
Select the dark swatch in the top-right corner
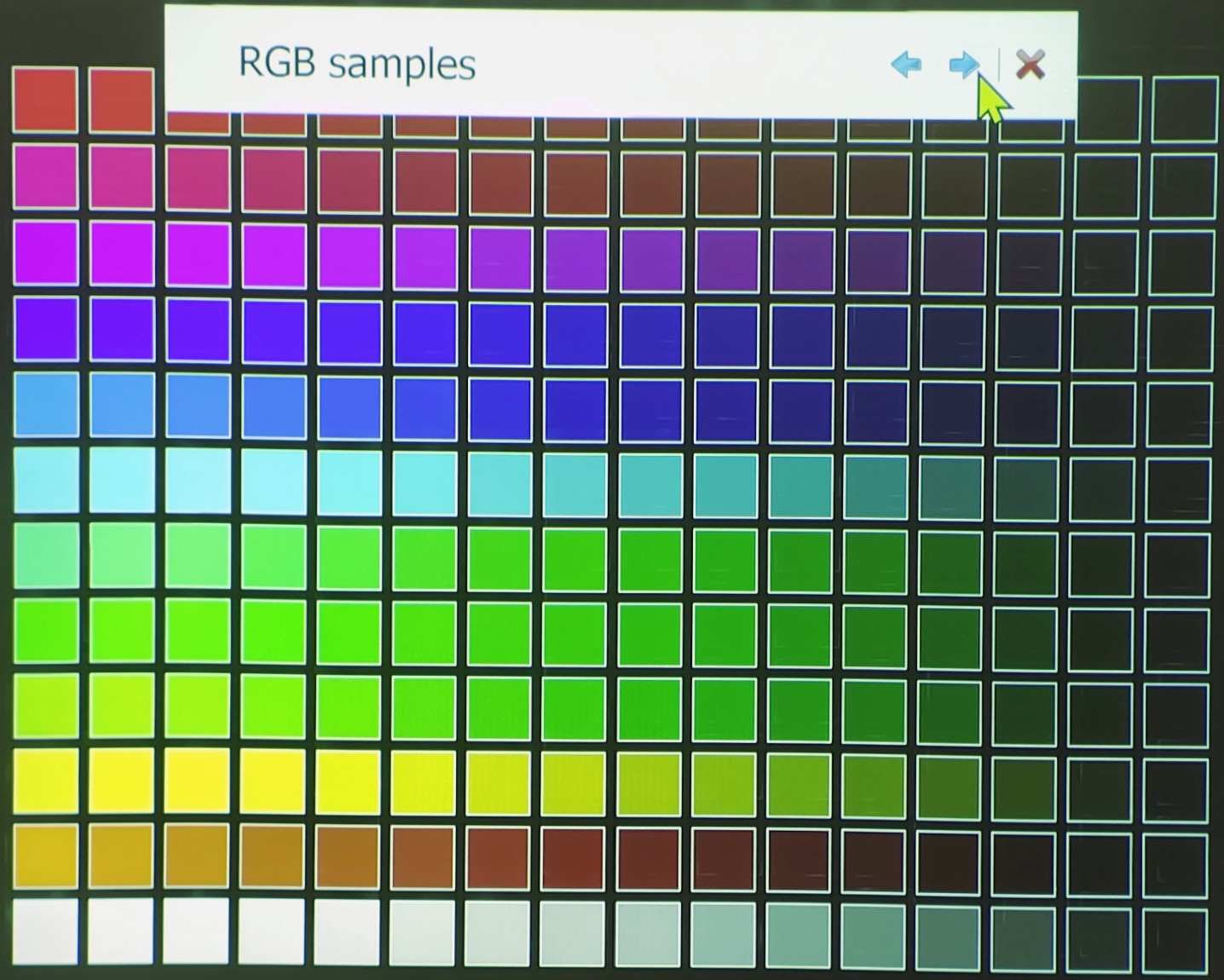1184,109
